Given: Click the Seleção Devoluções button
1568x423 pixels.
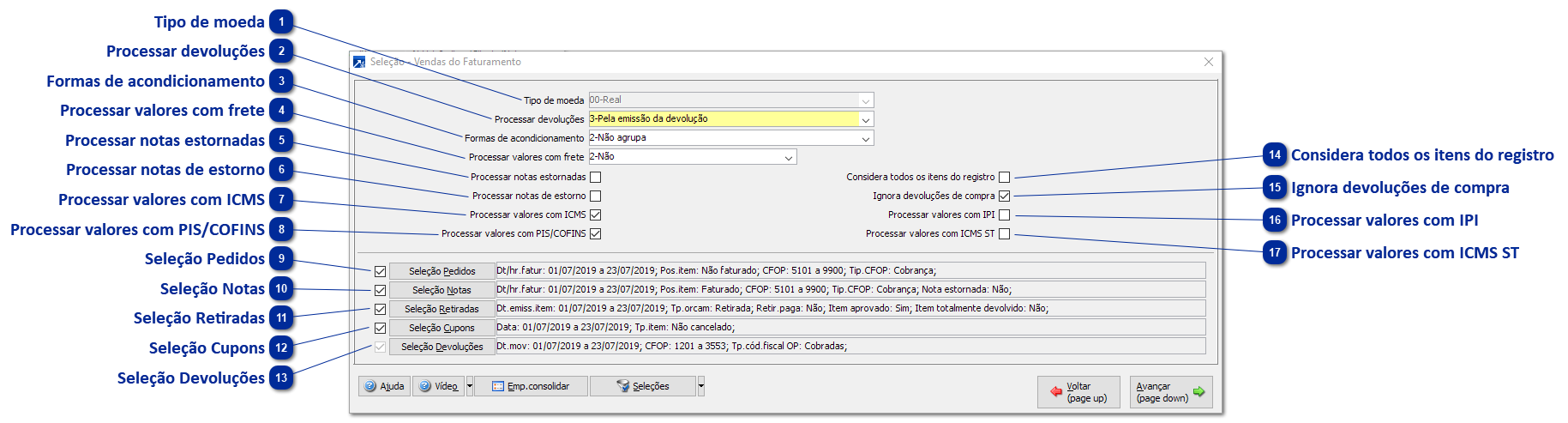Looking at the screenshot, I should pos(442,347).
